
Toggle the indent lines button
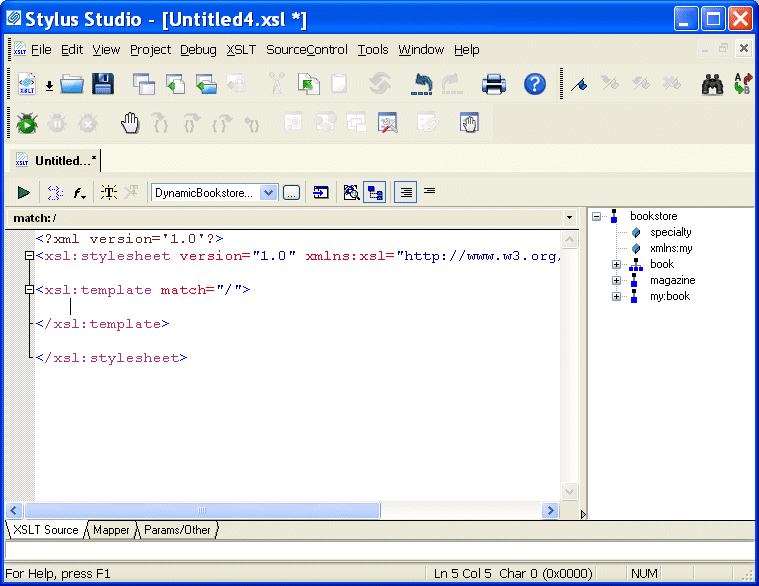coord(405,192)
